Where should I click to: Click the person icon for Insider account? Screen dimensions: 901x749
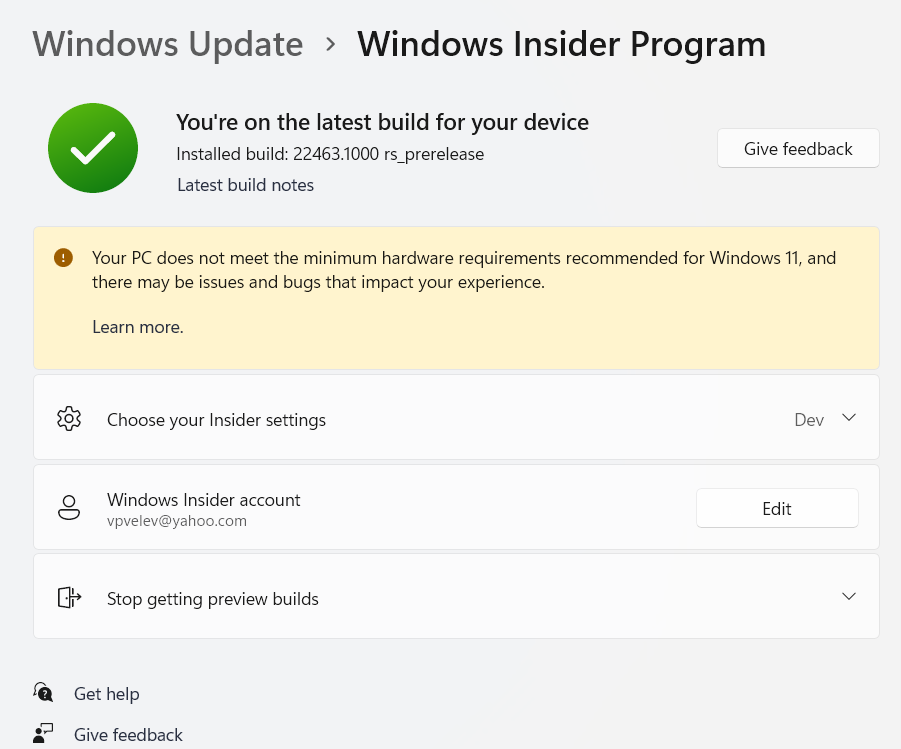tap(69, 508)
